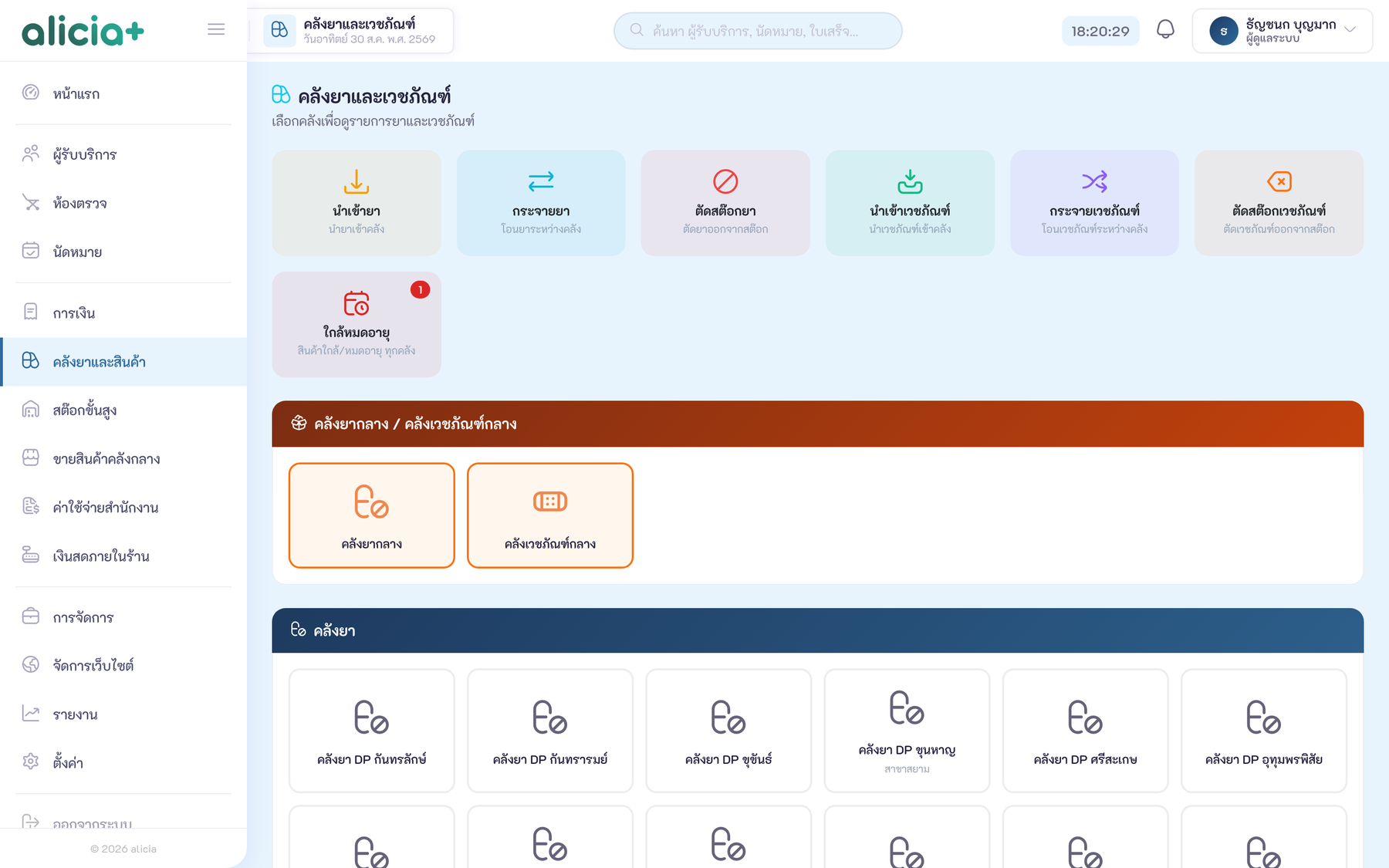Click the ผู้รับบริการ people icon

(31, 154)
